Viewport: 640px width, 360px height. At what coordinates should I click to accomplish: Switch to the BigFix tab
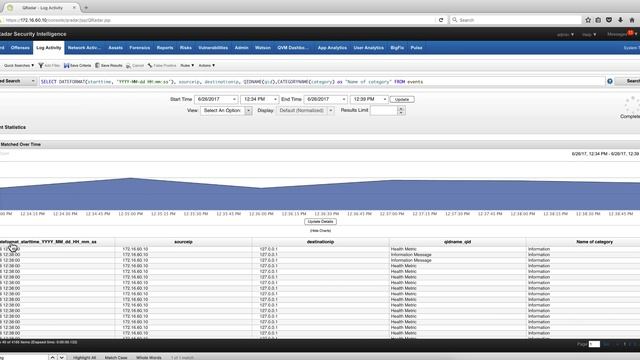(397, 48)
